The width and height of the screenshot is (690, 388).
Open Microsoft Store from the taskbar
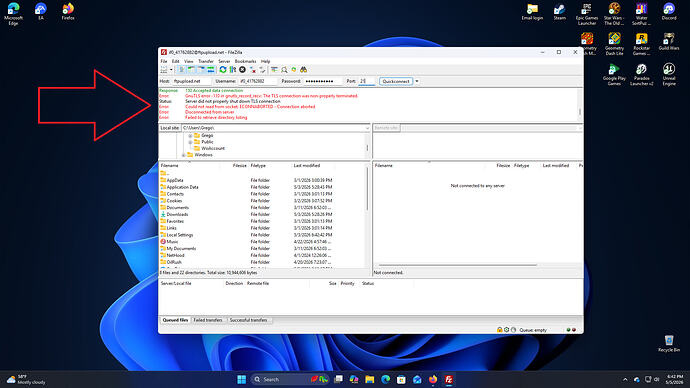click(401, 379)
